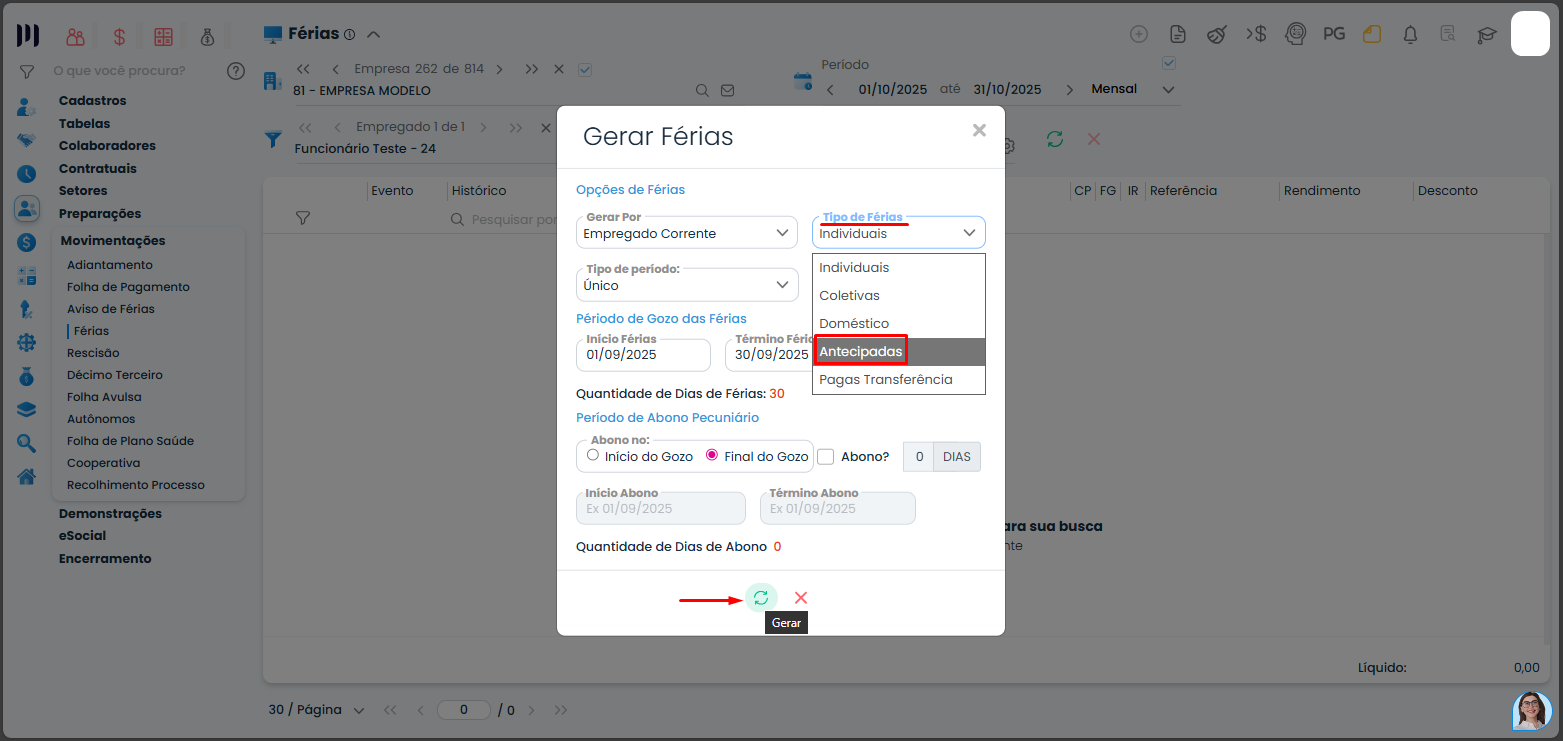Go to the previous Empresa record
1563x741 pixels.
[x=335, y=69]
